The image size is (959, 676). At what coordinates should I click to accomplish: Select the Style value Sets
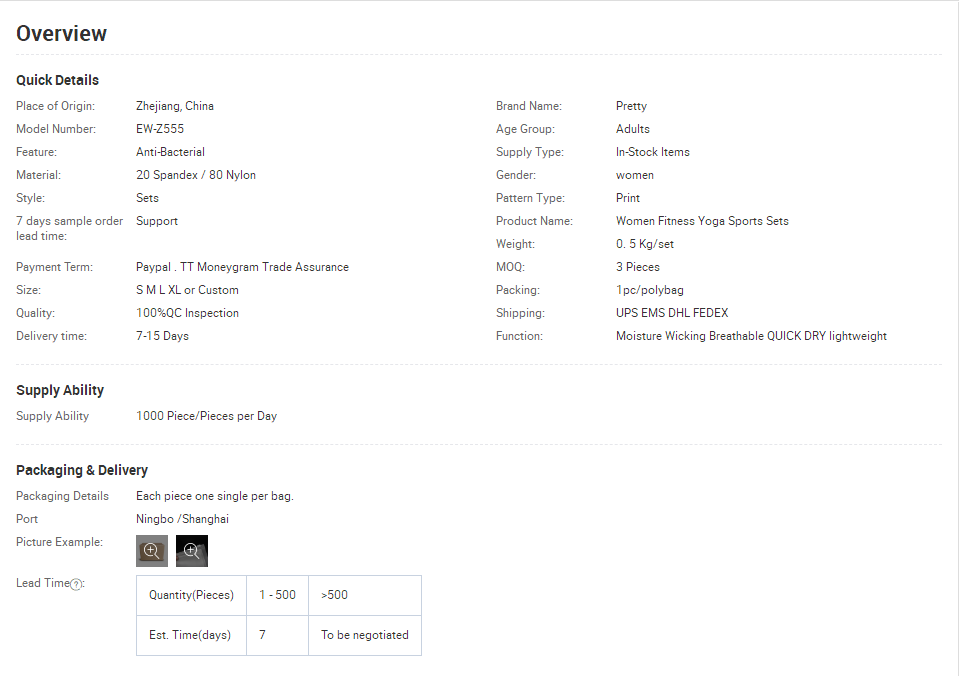click(x=147, y=198)
